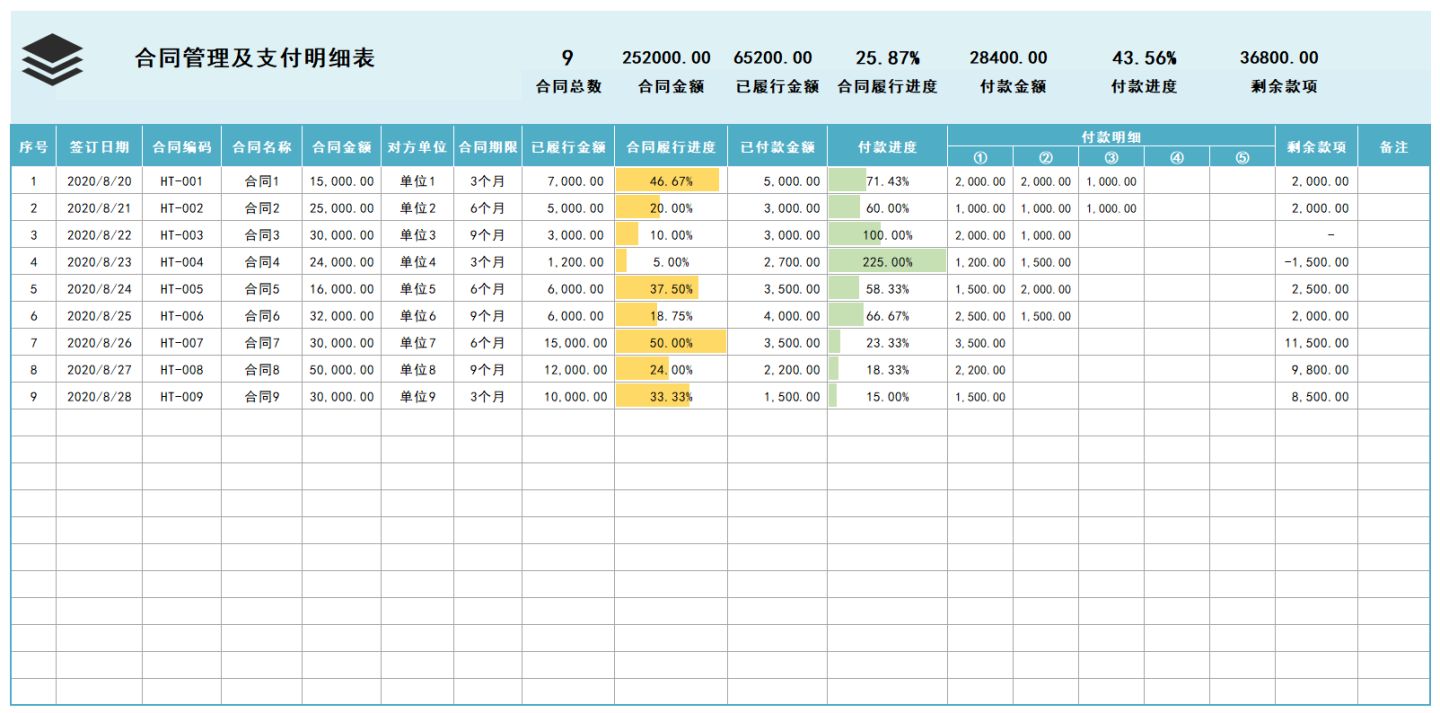
Task: Click the circled number ② payment column header
Action: [1045, 157]
